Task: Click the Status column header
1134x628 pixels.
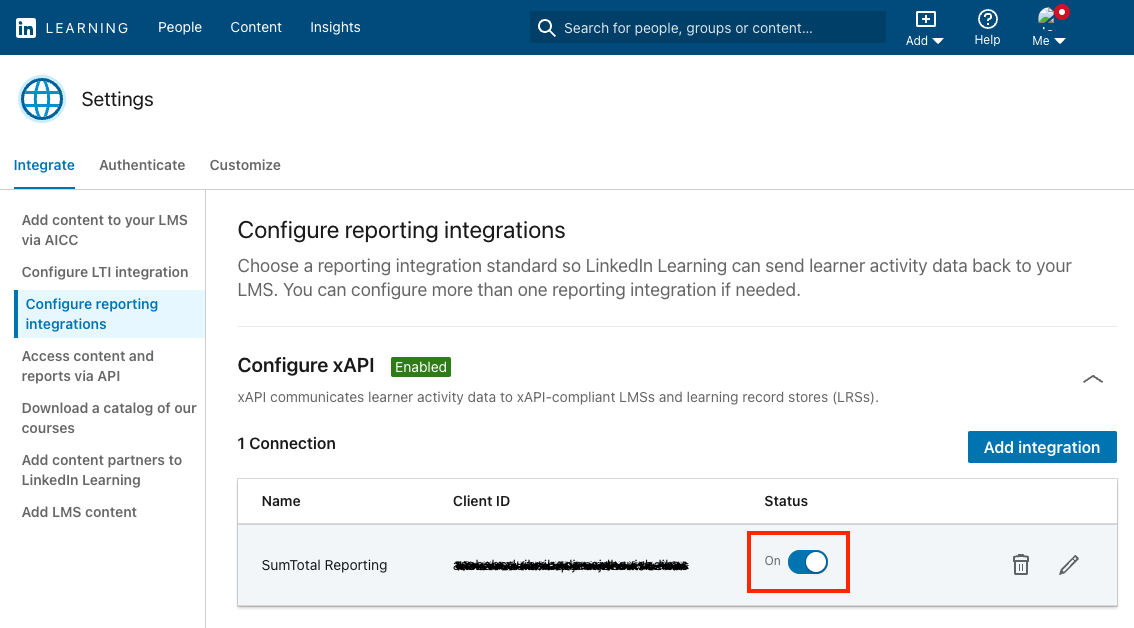Action: (x=786, y=501)
